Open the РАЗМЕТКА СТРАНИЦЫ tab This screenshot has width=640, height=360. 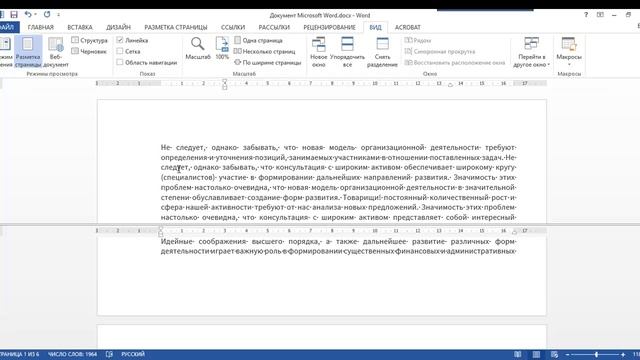tap(176, 27)
